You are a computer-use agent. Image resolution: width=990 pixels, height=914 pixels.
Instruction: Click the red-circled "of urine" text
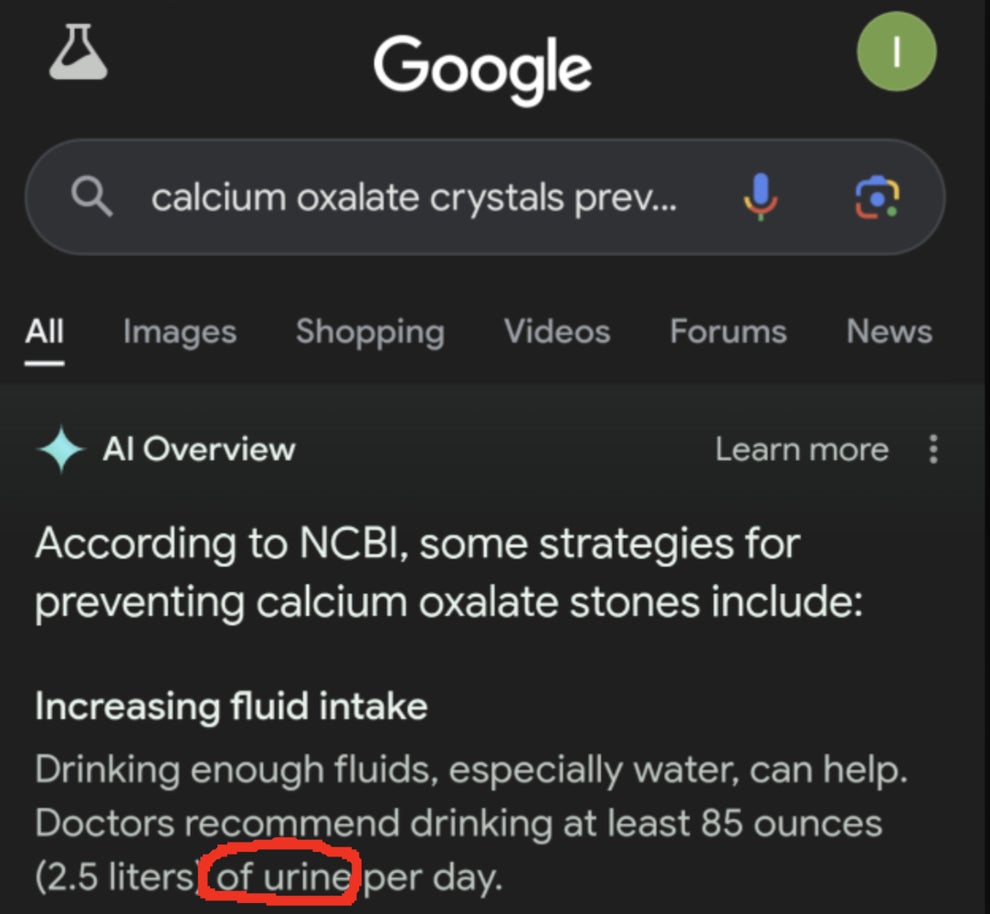point(282,879)
